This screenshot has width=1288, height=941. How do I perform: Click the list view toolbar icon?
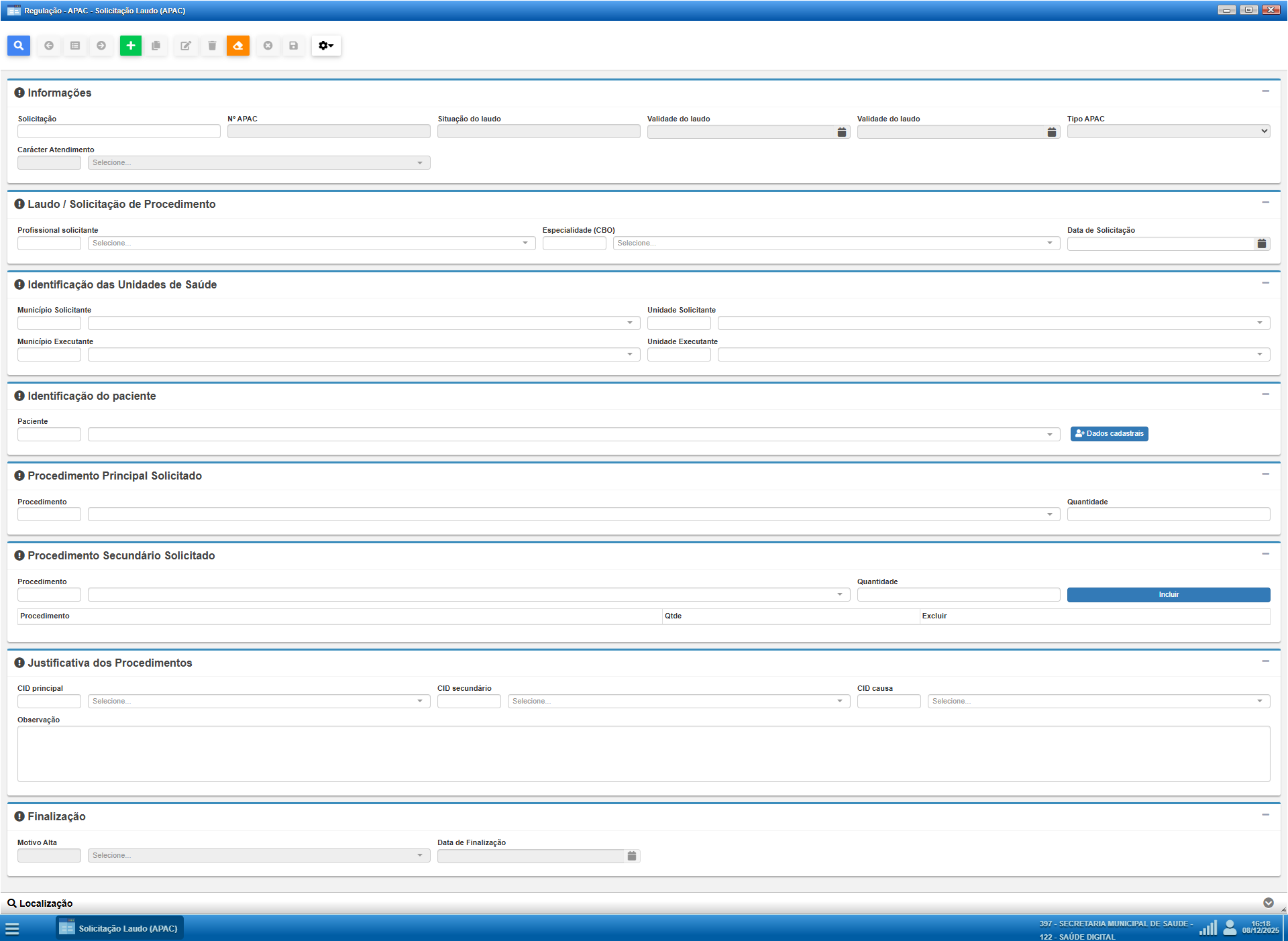[75, 46]
